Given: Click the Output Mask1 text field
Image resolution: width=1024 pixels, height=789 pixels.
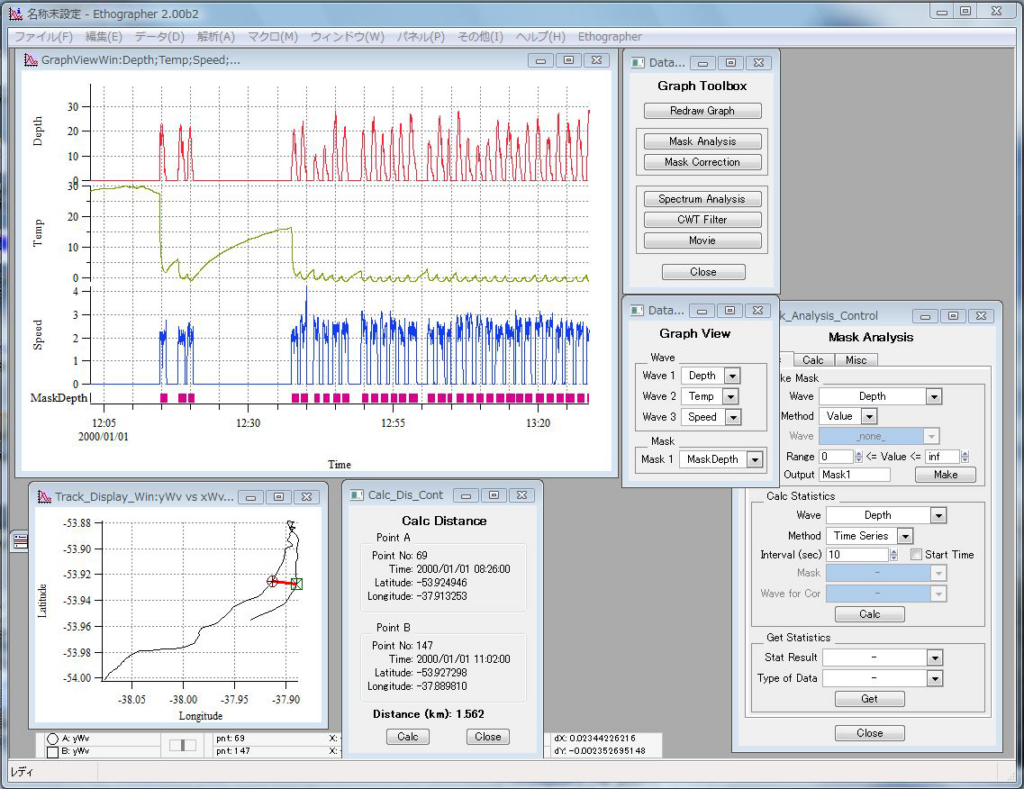Looking at the screenshot, I should coord(854,475).
